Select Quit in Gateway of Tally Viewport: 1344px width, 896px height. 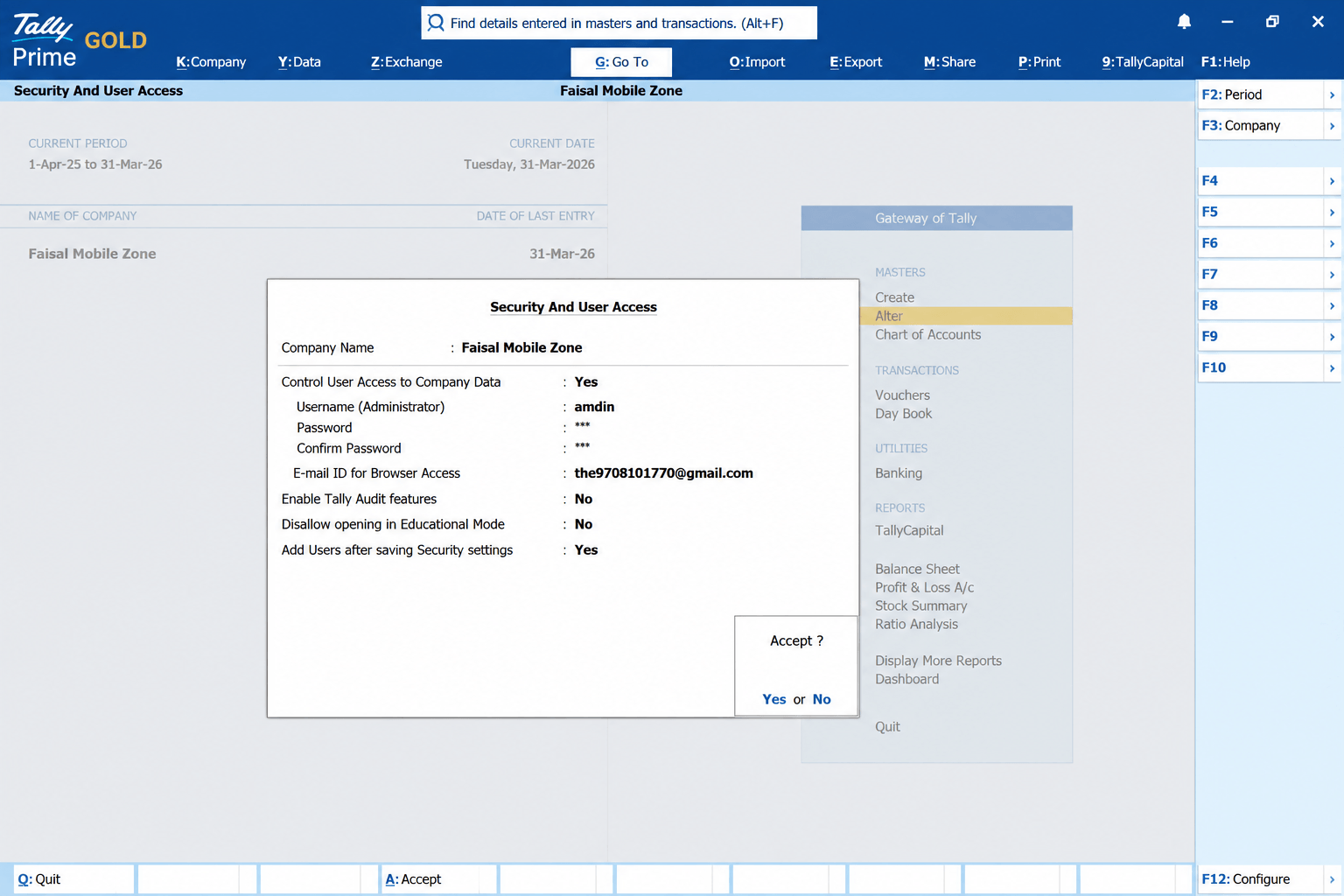coord(887,726)
